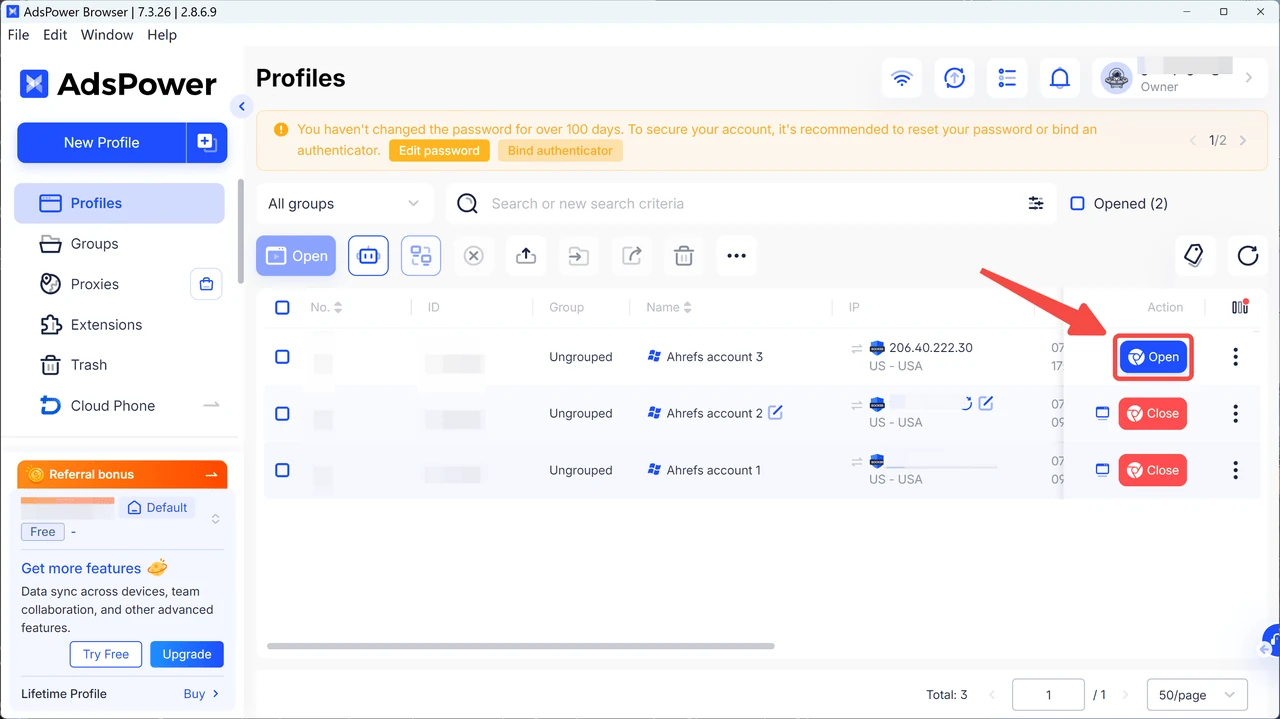The height and width of the screenshot is (719, 1280).
Task: Select Trash in the sidebar
Action: [119, 365]
